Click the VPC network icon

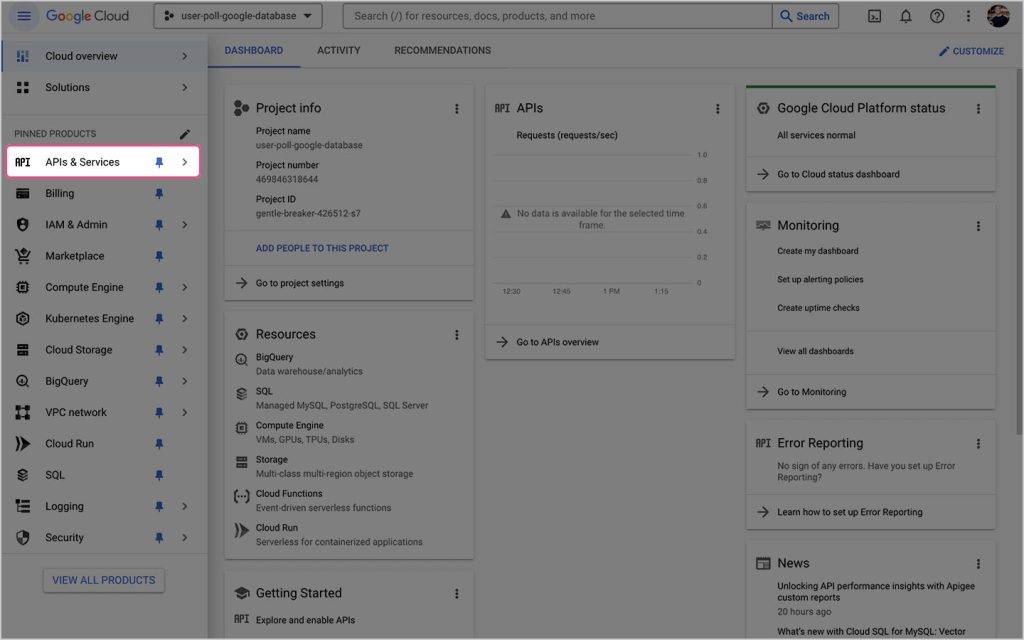click(23, 413)
